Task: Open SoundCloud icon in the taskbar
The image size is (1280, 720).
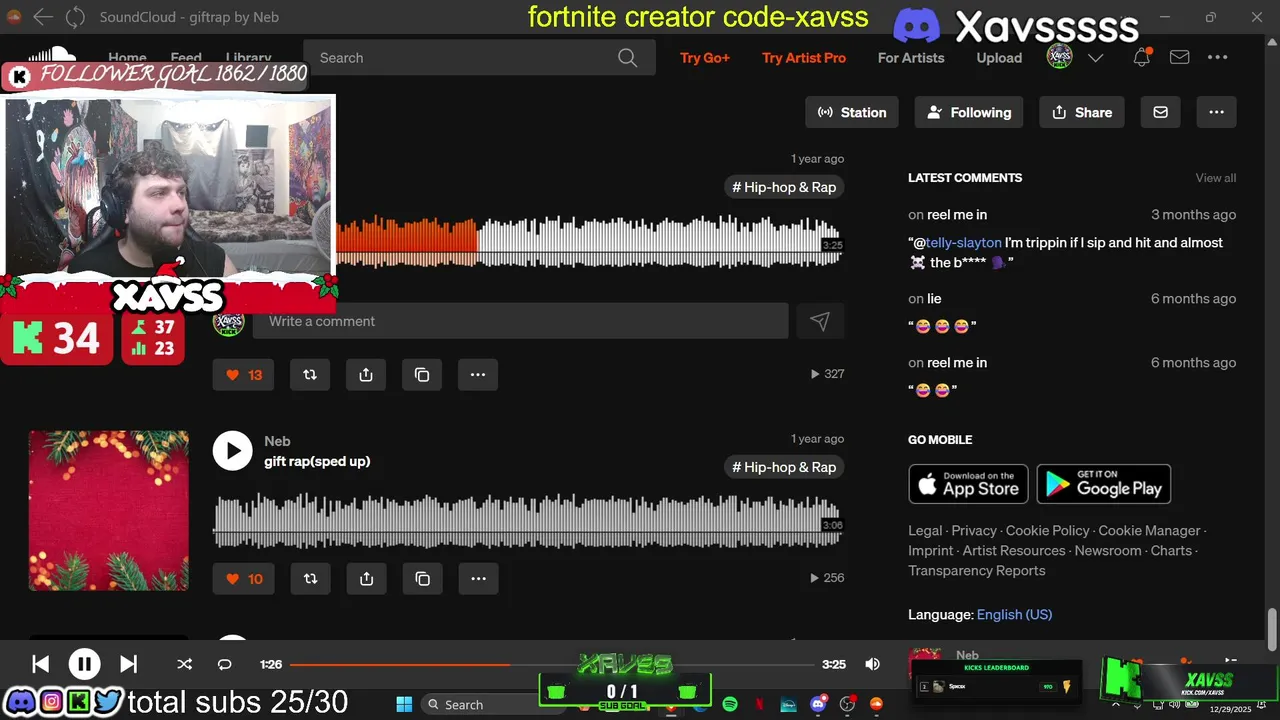Action: tap(876, 704)
